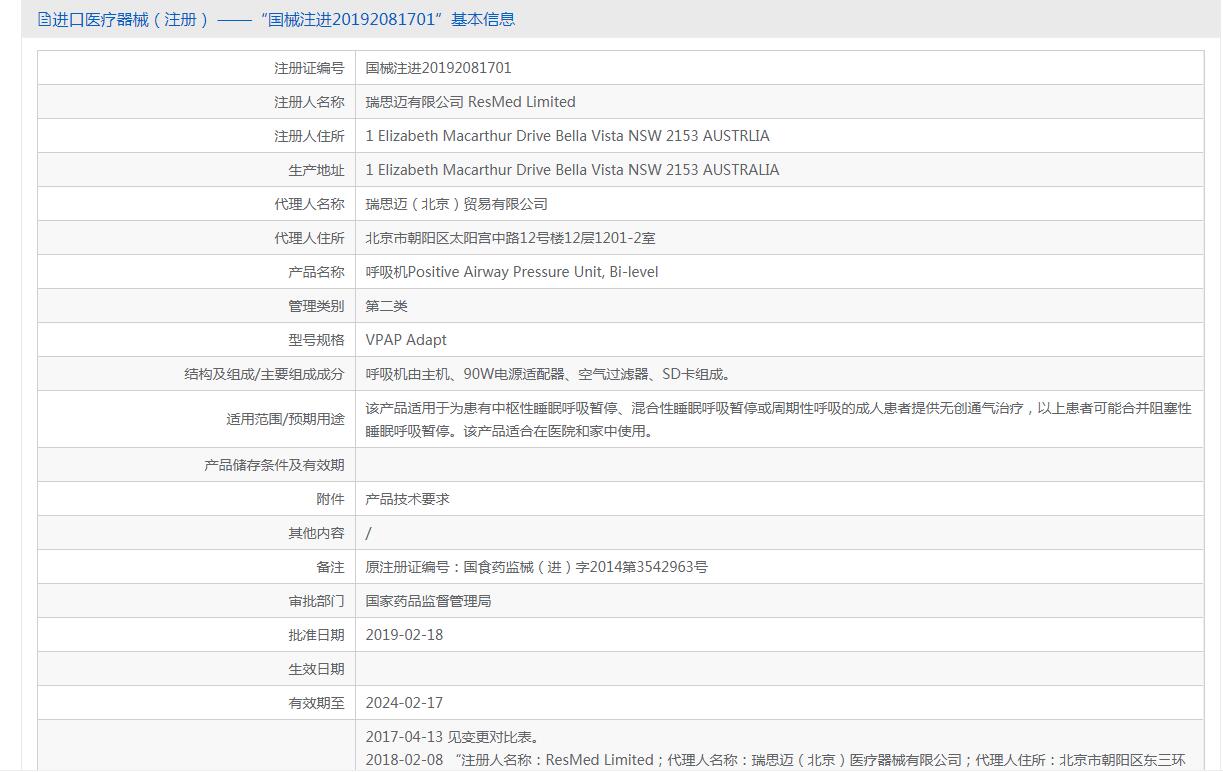Select 呼吸机由主机、90W电源适配器 composition text
This screenshot has width=1223, height=772.
click(x=548, y=374)
